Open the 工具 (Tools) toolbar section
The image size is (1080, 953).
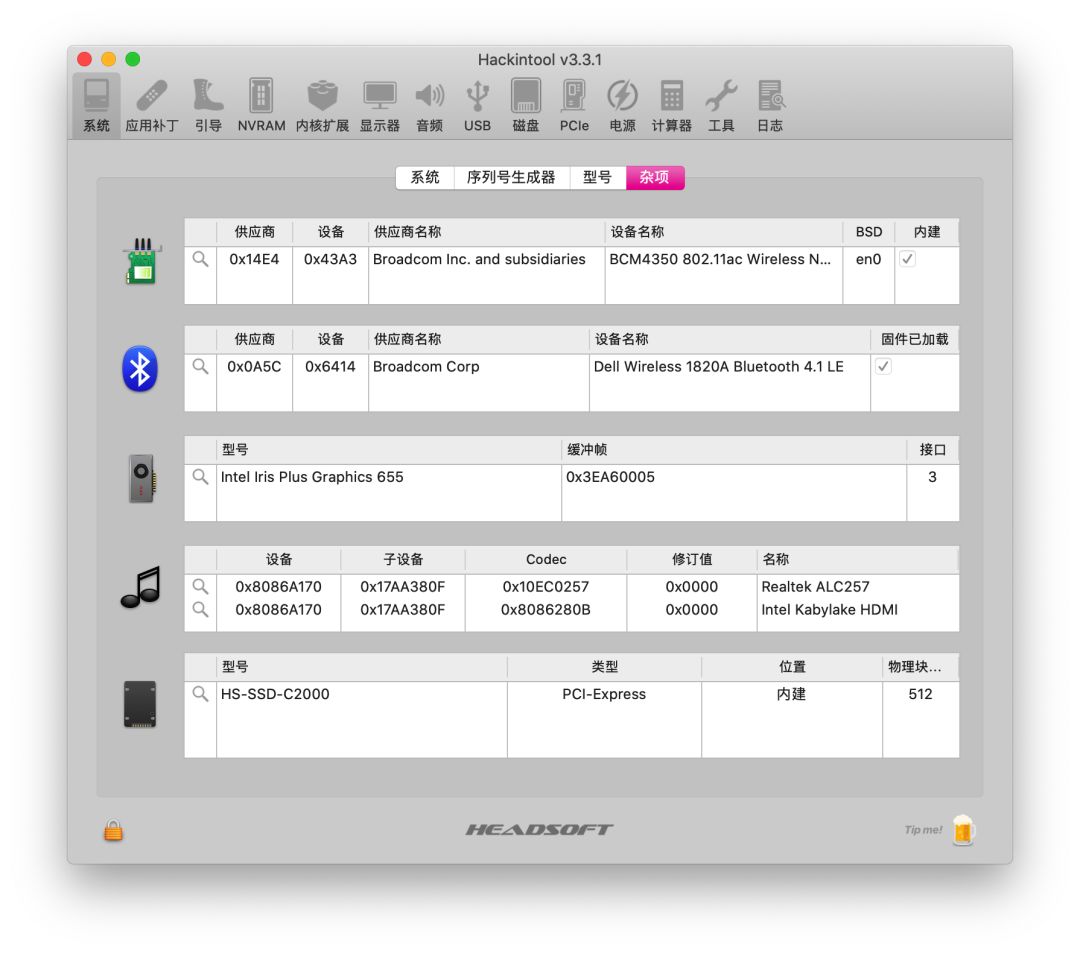click(721, 105)
